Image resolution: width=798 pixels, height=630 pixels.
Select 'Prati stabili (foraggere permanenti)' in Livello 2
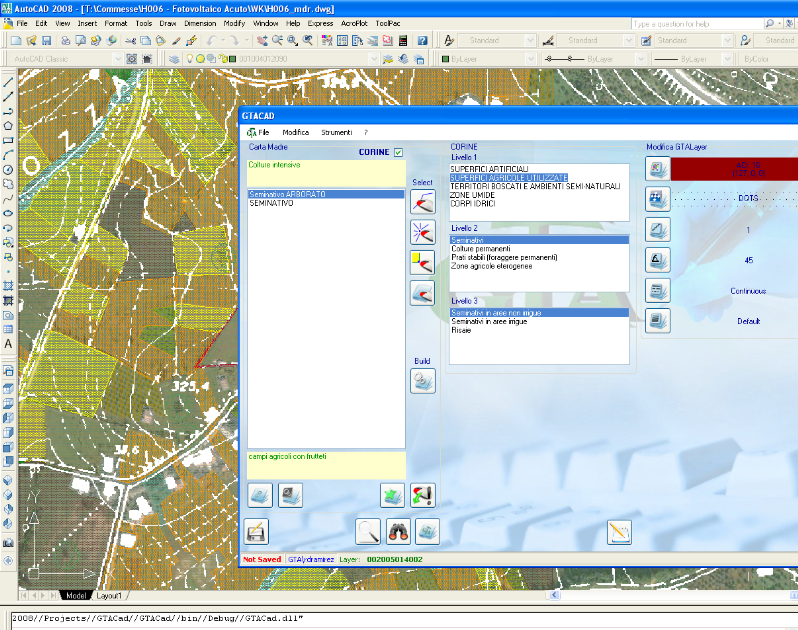pos(504,257)
